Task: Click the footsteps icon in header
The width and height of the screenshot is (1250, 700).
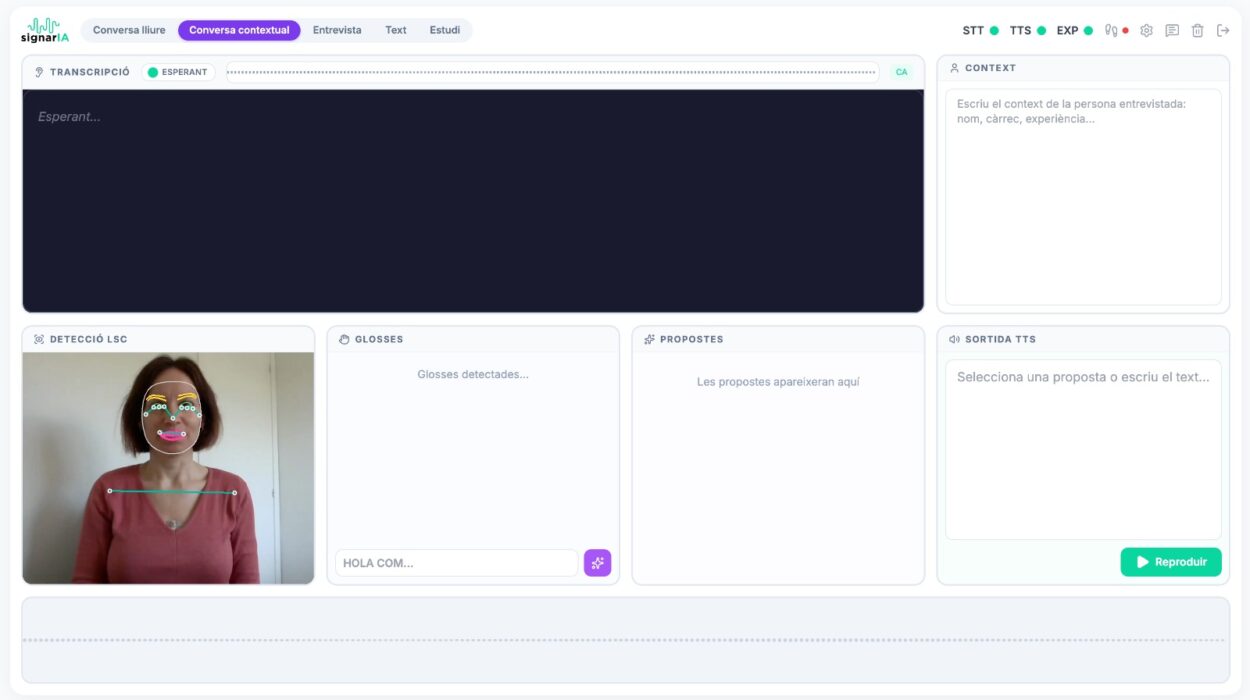Action: pyautogui.click(x=1111, y=30)
